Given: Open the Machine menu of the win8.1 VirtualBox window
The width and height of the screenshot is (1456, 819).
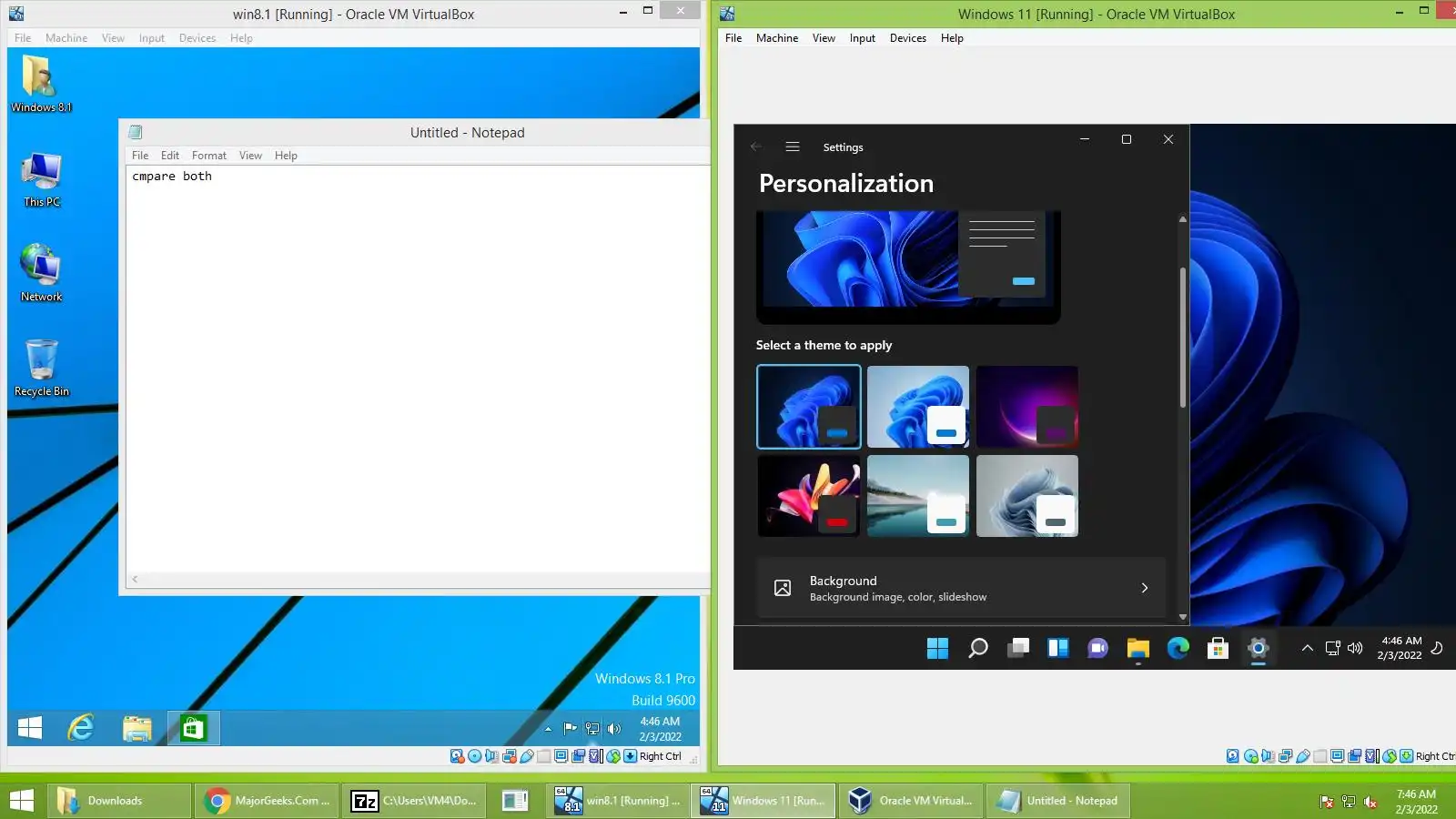Looking at the screenshot, I should tap(66, 38).
